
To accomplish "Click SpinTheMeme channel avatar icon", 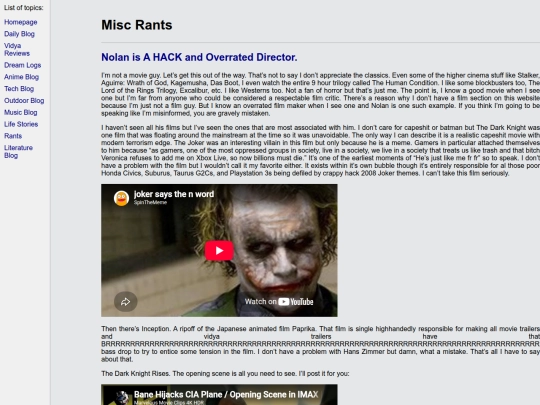I will [122, 198].
